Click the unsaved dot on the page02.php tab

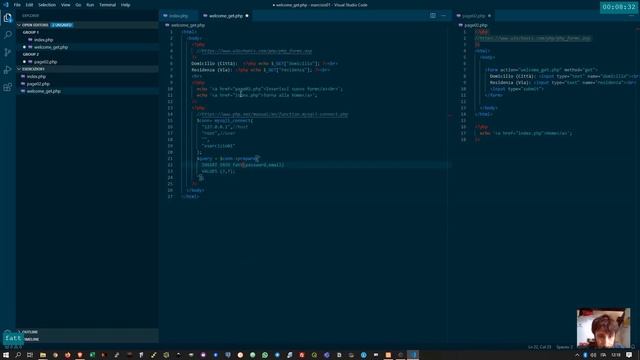point(489,16)
